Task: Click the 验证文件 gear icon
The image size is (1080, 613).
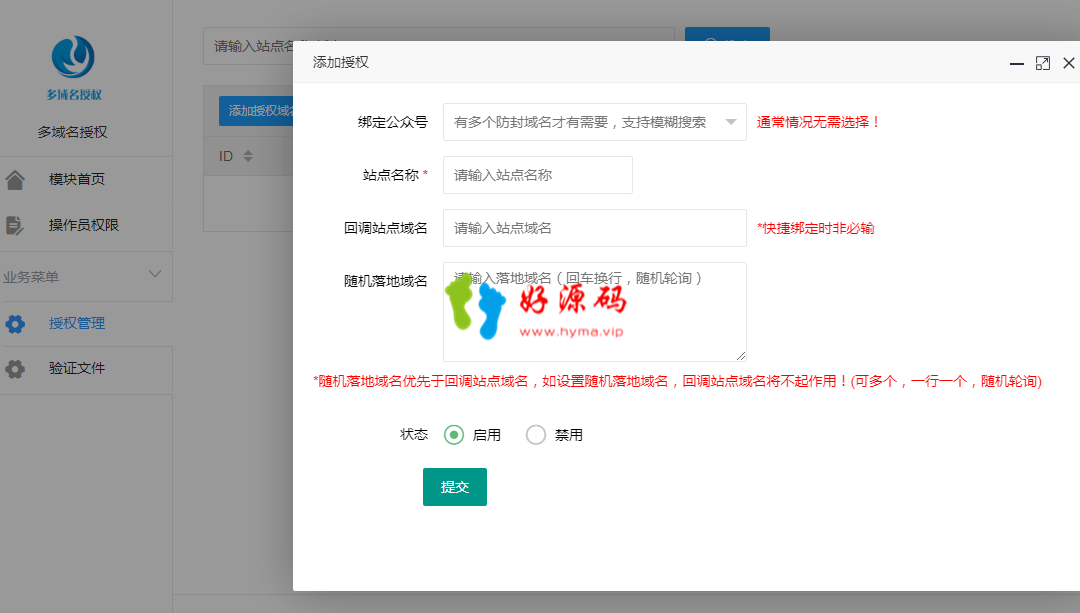Action: coord(14,369)
